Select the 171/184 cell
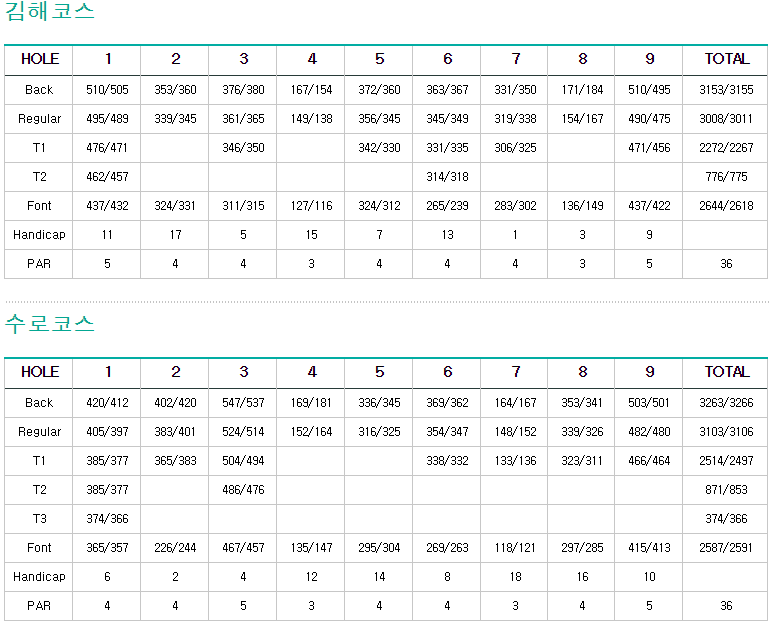The image size is (770, 623). [582, 90]
